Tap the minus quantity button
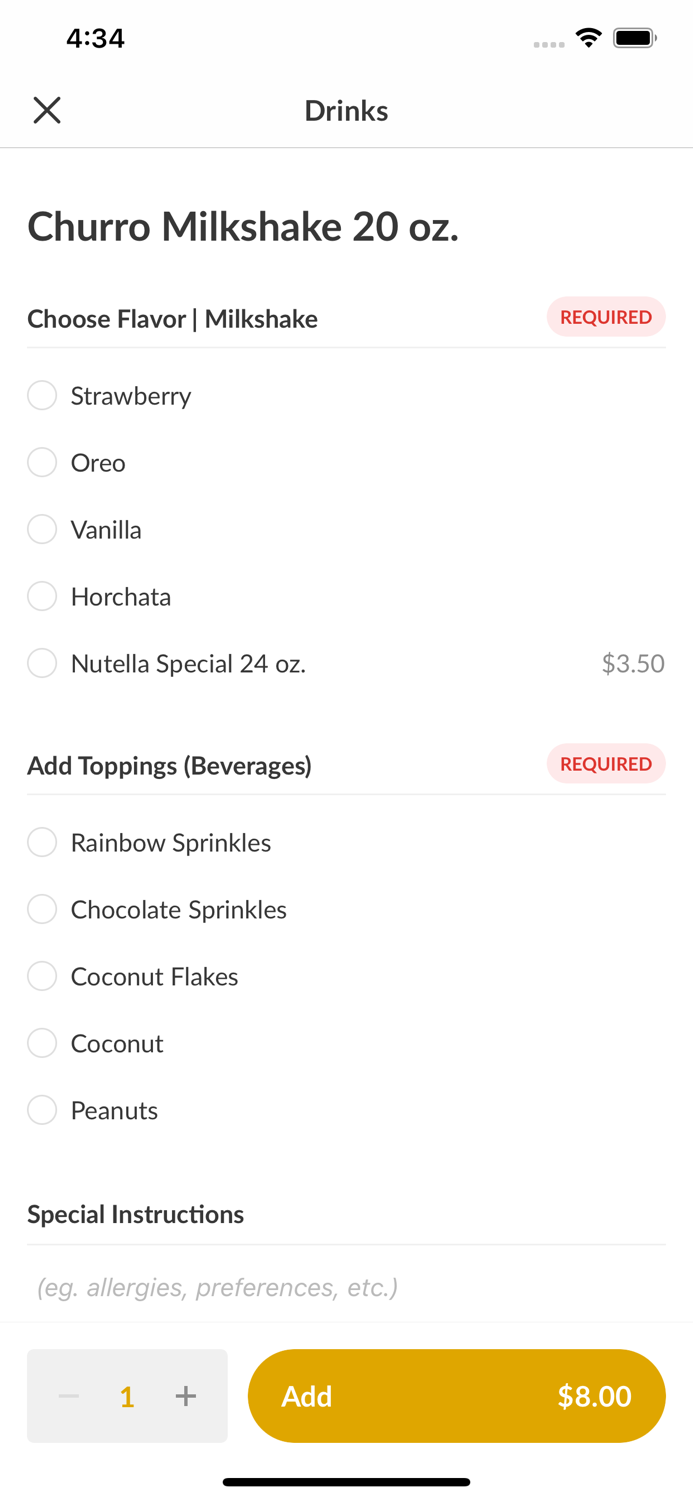This screenshot has width=693, height=1500. [69, 1396]
